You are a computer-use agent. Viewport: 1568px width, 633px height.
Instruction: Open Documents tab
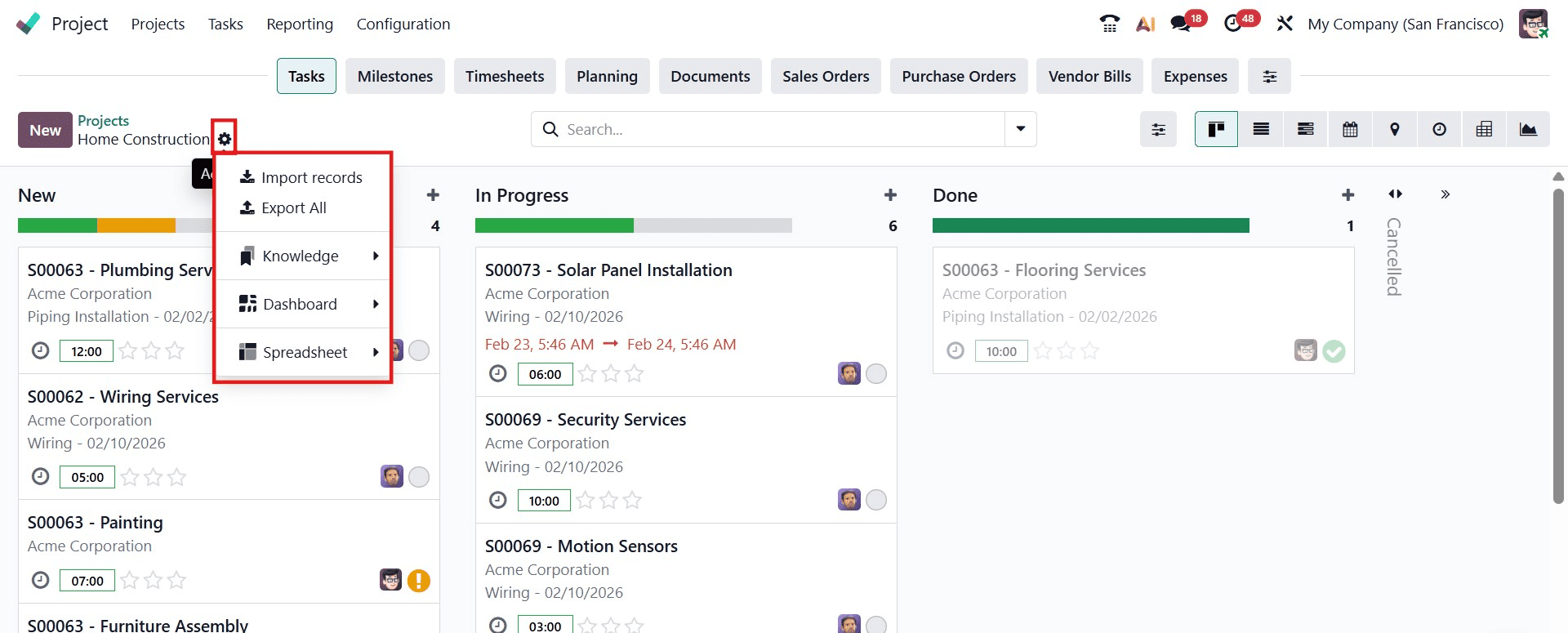(710, 76)
